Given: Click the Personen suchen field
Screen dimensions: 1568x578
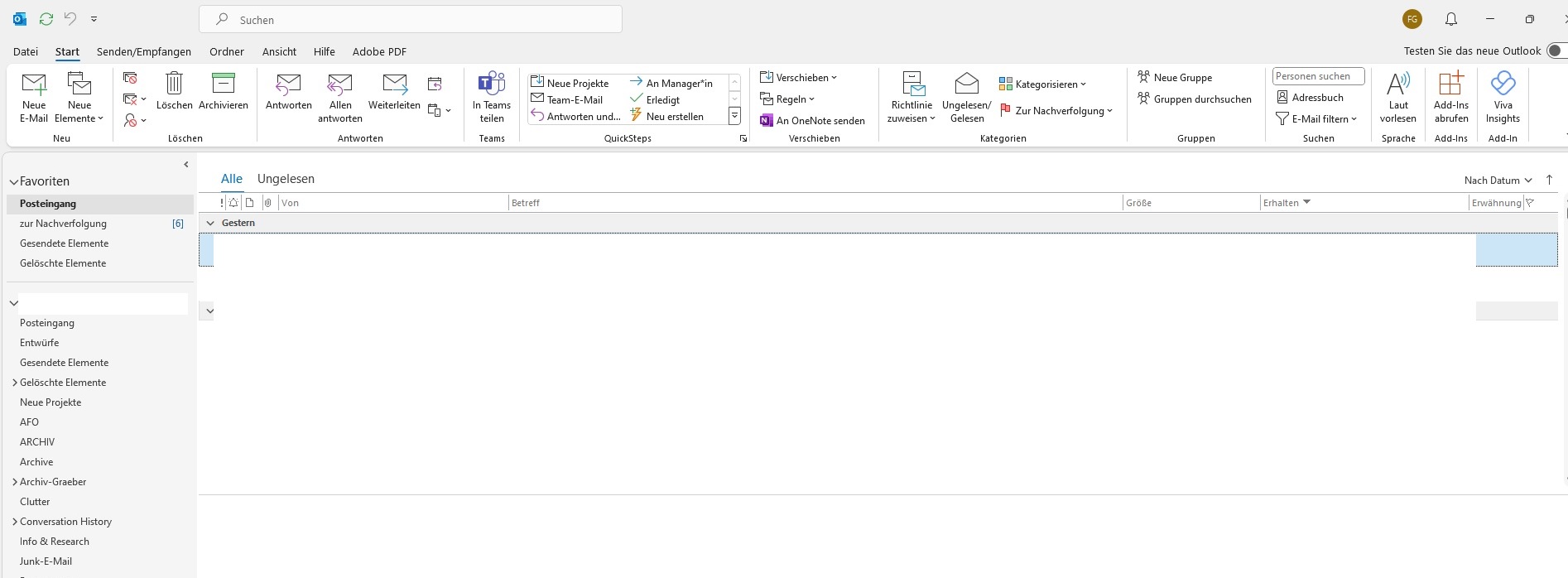Looking at the screenshot, I should tap(1318, 76).
